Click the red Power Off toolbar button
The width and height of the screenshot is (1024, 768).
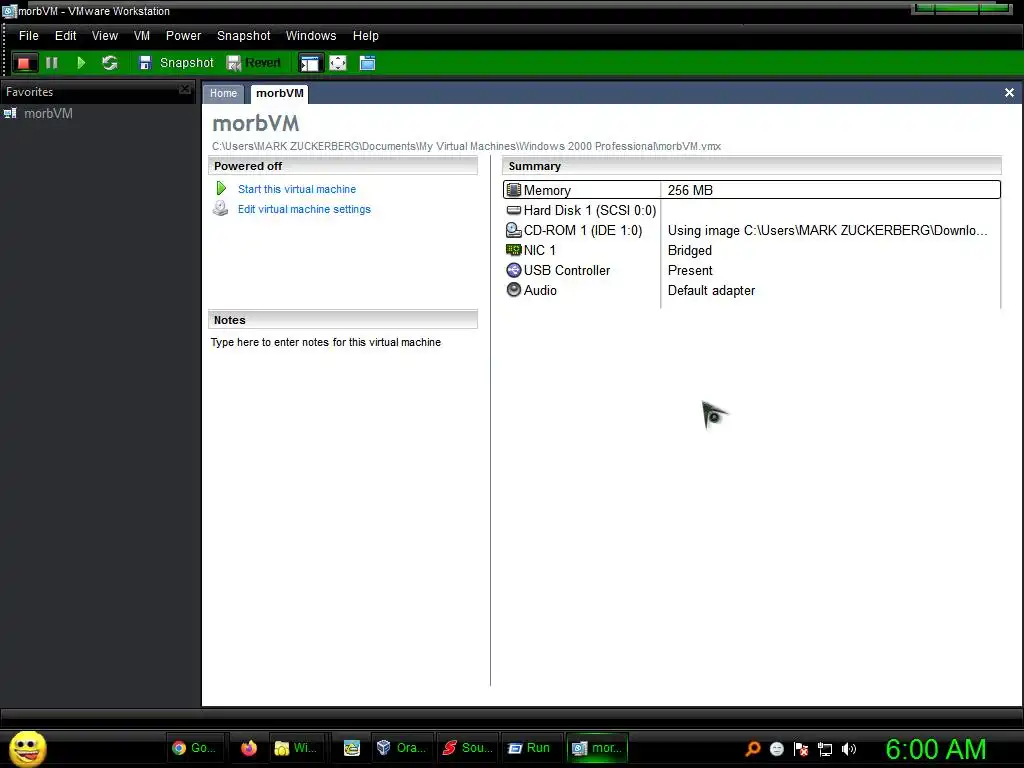[x=24, y=63]
